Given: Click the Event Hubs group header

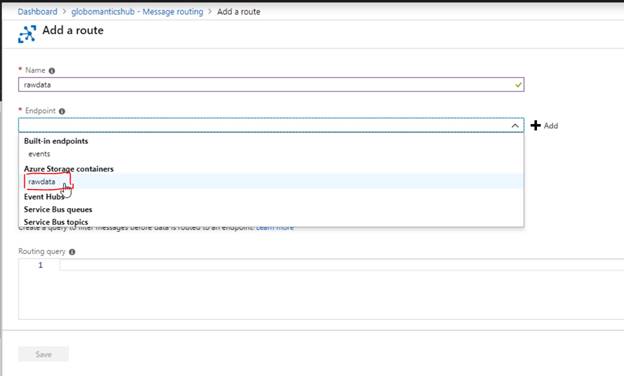Looking at the screenshot, I should pyautogui.click(x=44, y=197).
